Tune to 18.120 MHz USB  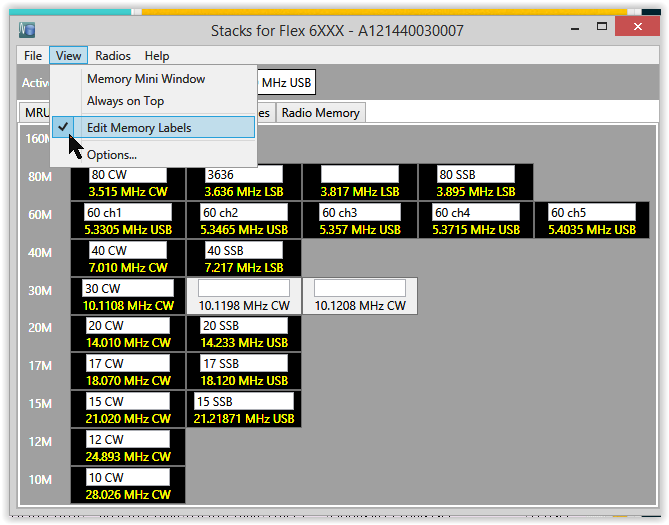(x=244, y=381)
